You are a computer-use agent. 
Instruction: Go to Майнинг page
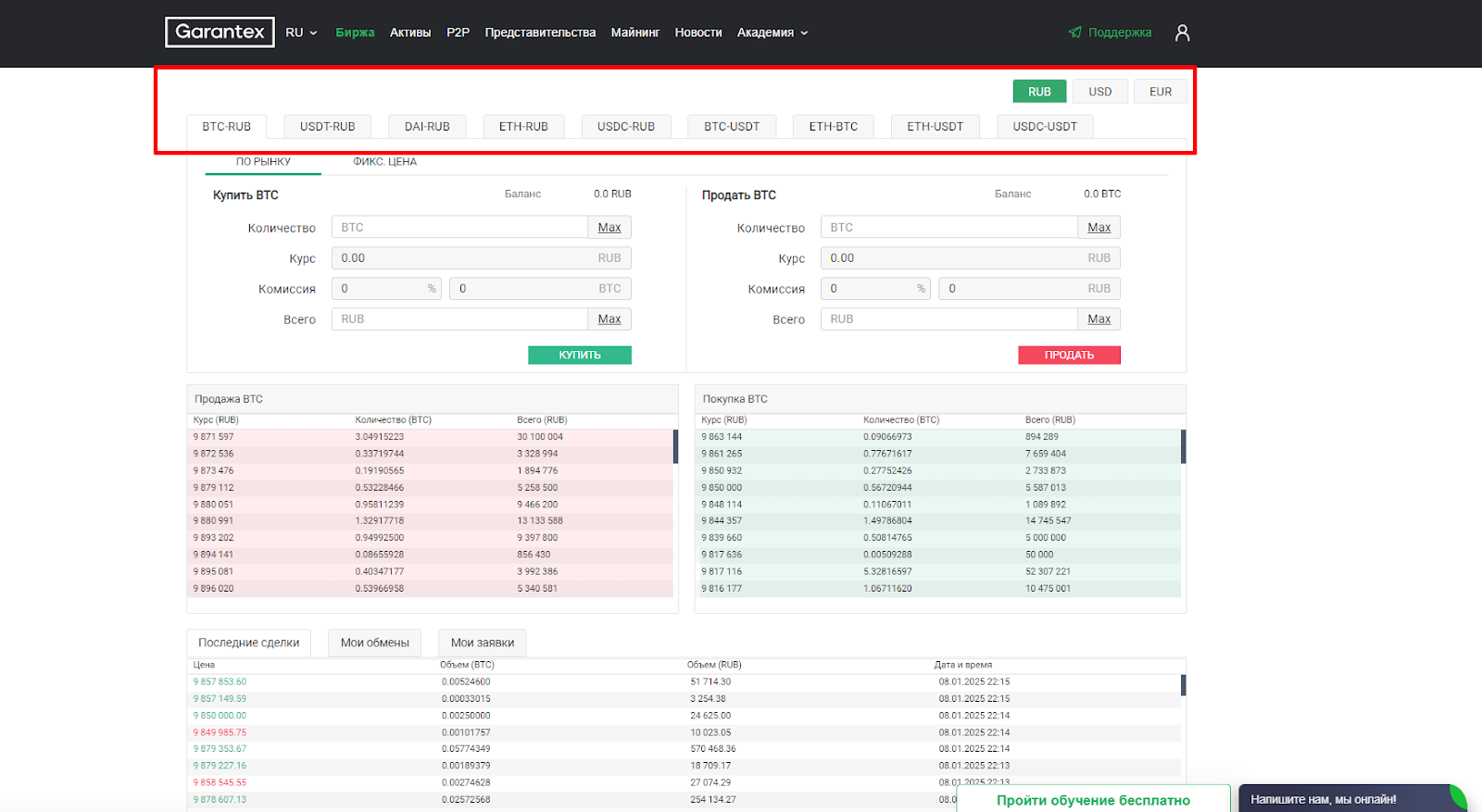coord(635,32)
